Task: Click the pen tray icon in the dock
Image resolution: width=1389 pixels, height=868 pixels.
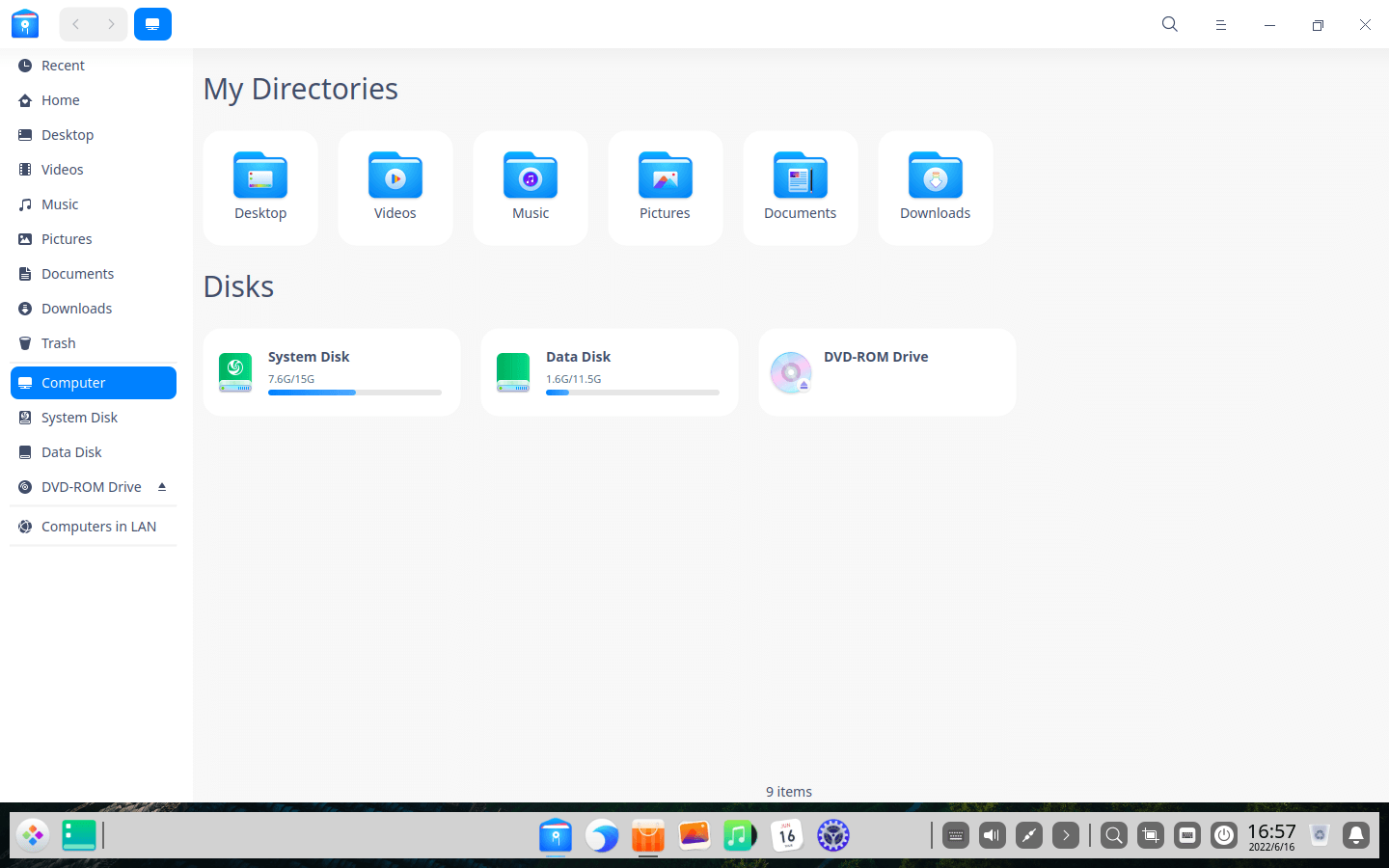Action: [x=1029, y=835]
